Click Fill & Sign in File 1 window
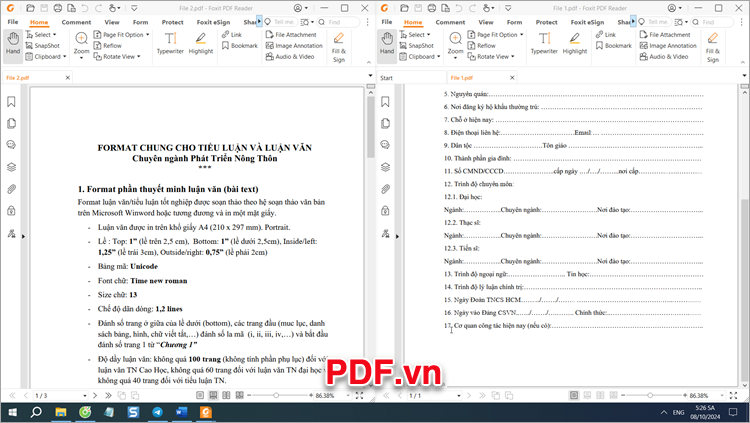This screenshot has height=423, width=750. click(713, 47)
